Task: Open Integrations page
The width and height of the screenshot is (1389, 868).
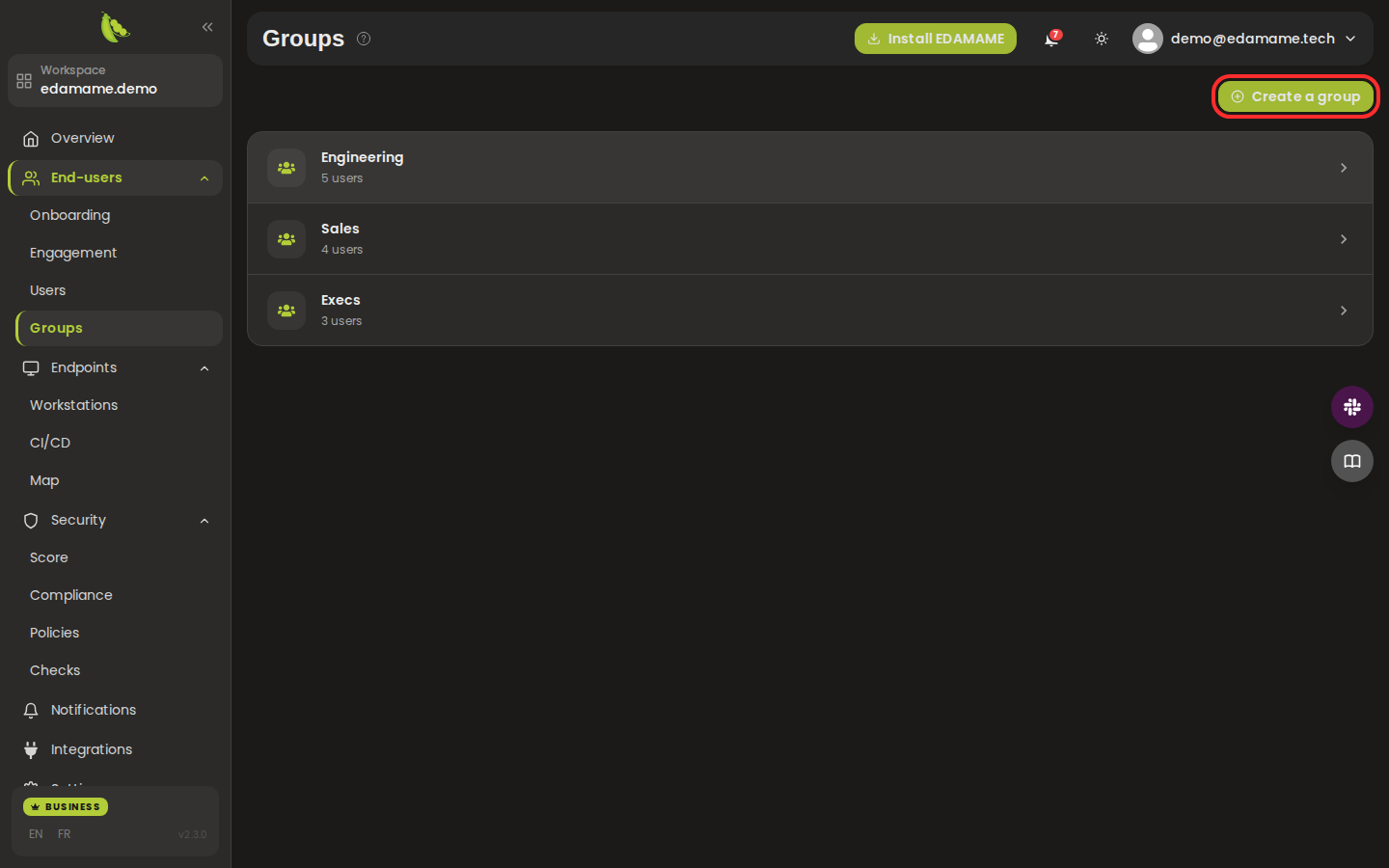Action: (x=115, y=749)
